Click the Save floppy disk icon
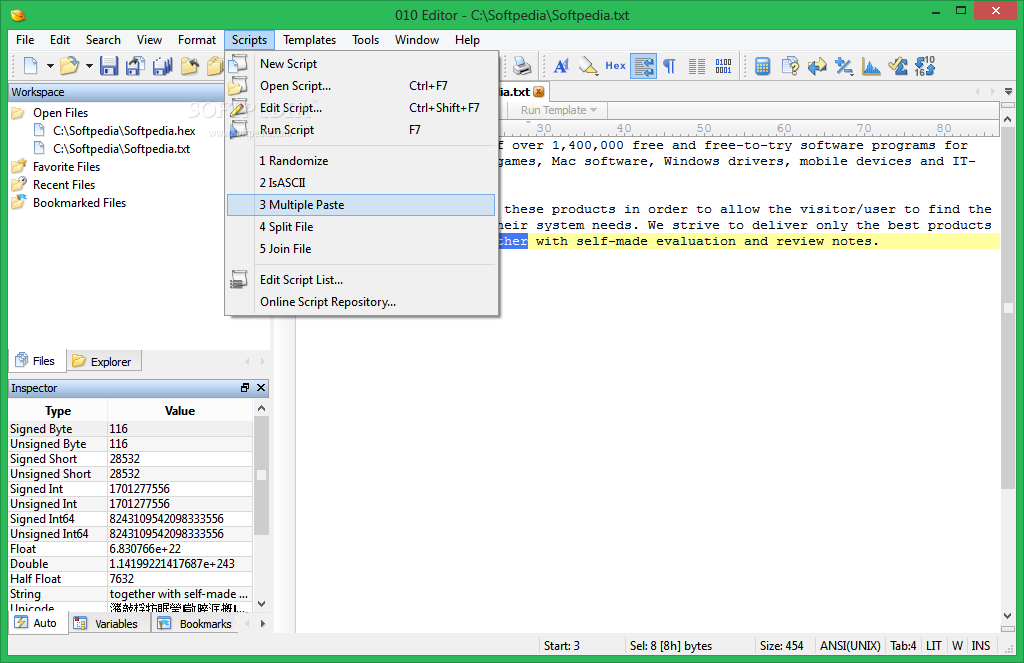1024x663 pixels. pyautogui.click(x=109, y=65)
